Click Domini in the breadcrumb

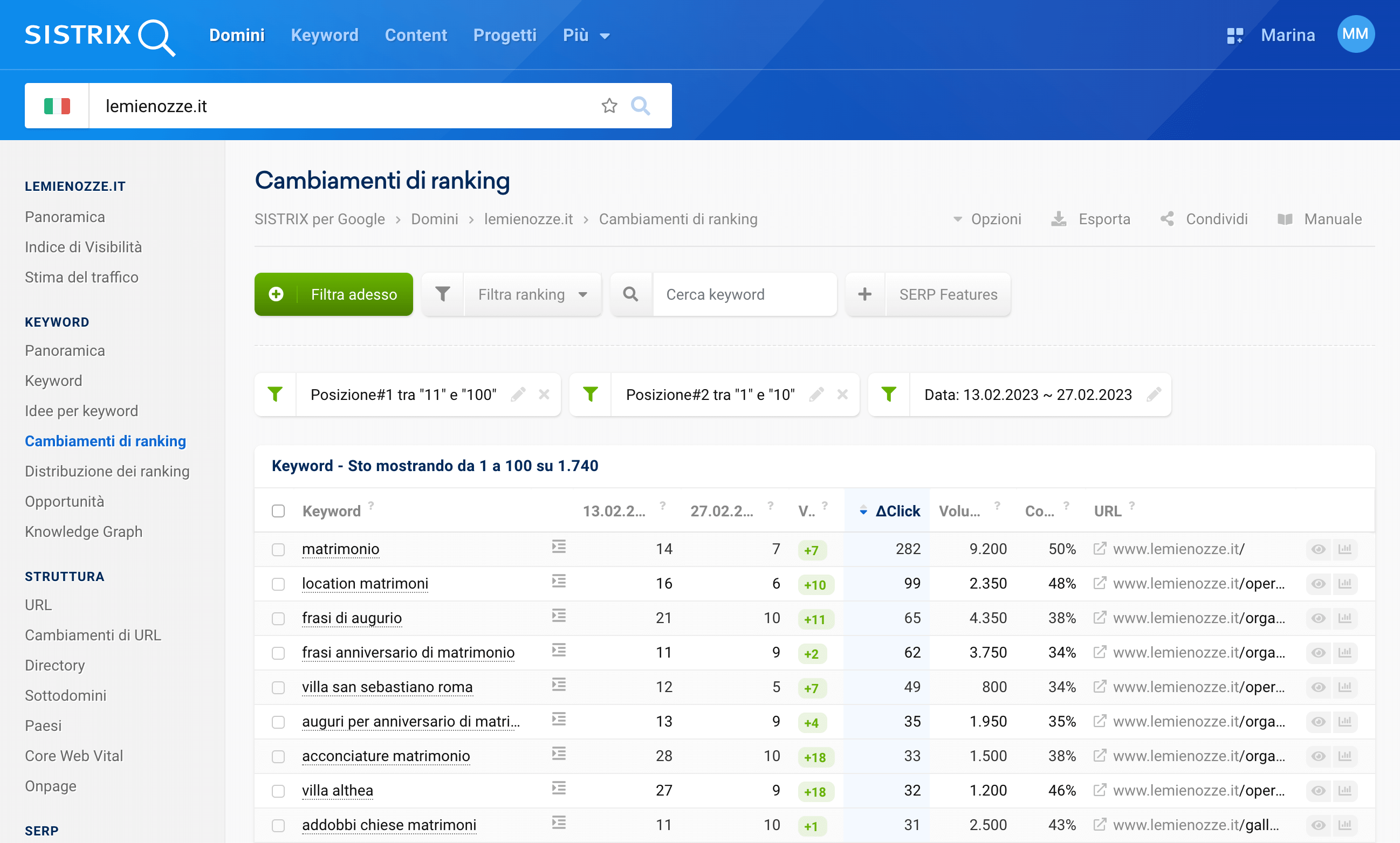click(x=434, y=219)
